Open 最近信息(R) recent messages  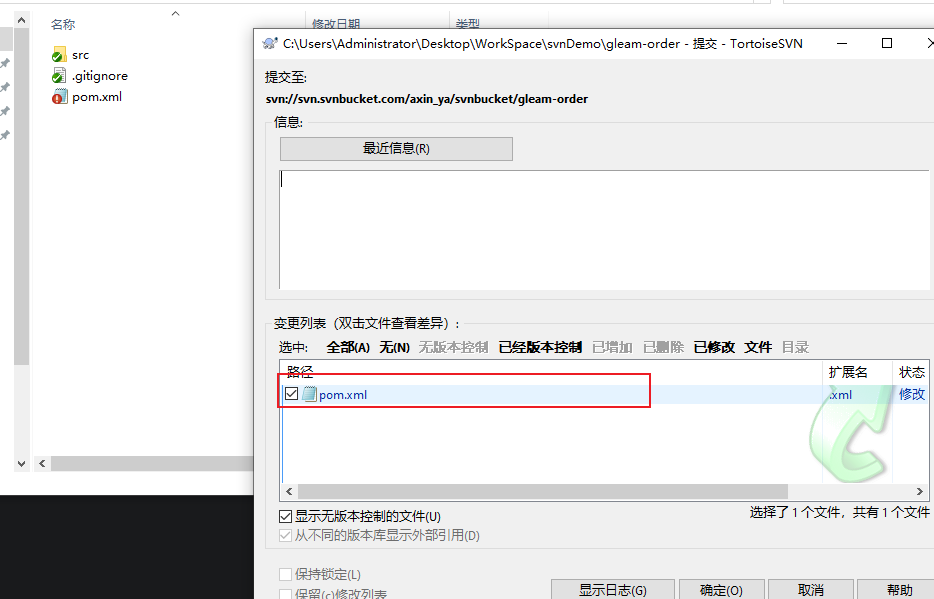tap(396, 149)
